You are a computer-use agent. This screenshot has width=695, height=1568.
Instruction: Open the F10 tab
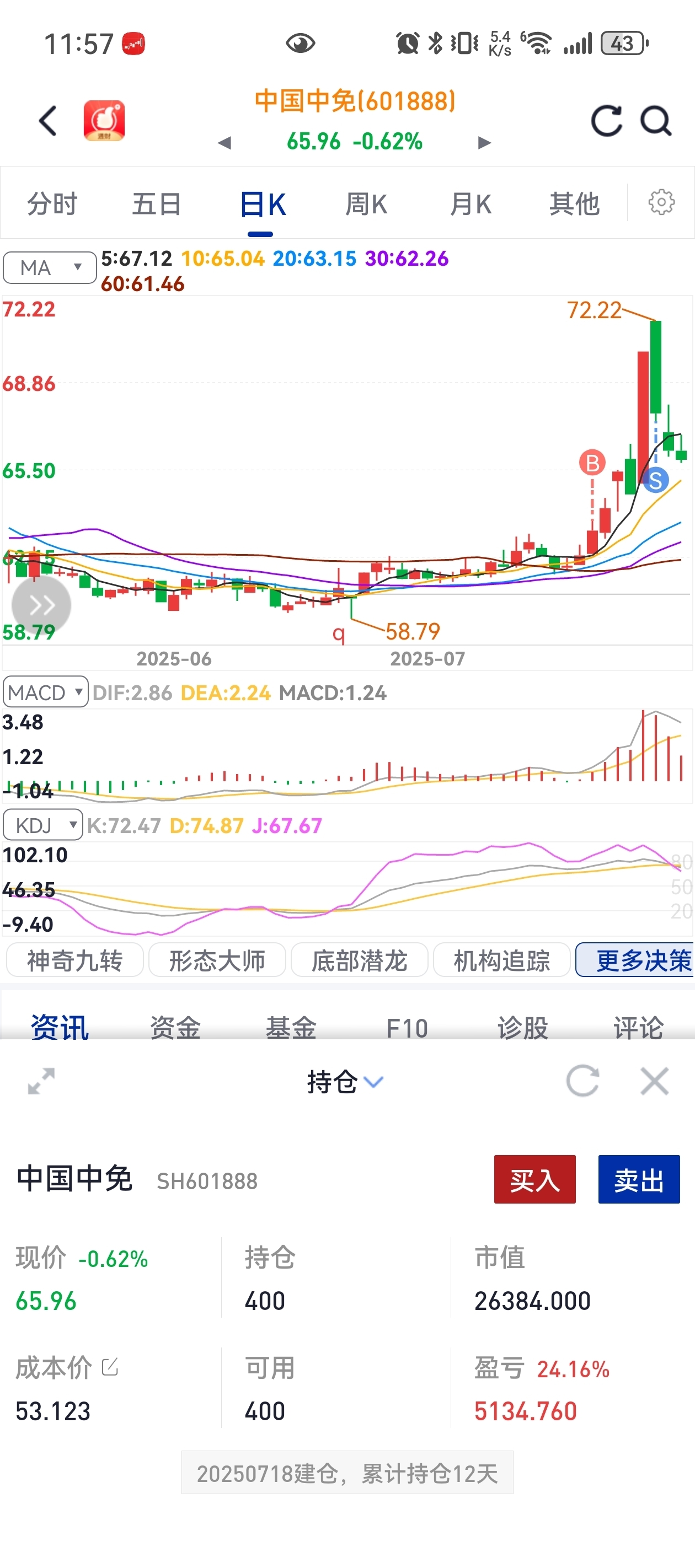click(x=407, y=1028)
